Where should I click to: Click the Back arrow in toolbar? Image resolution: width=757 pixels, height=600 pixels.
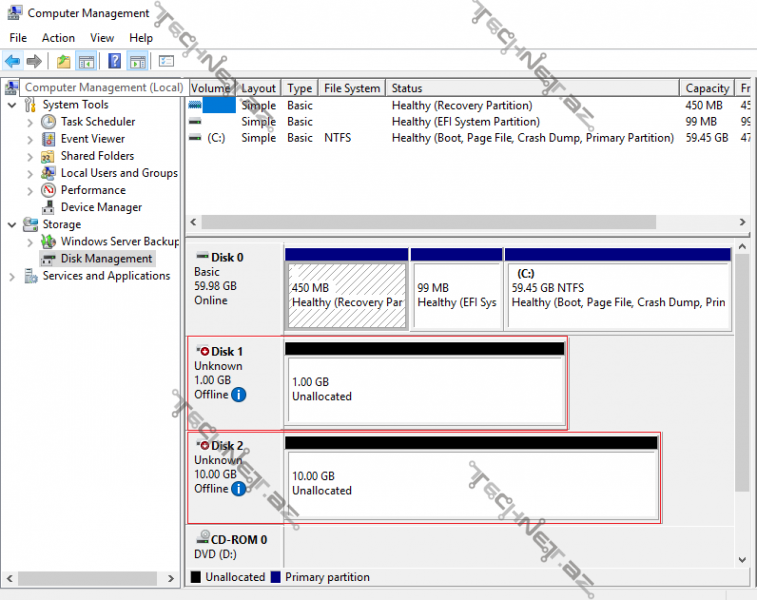pyautogui.click(x=12, y=62)
